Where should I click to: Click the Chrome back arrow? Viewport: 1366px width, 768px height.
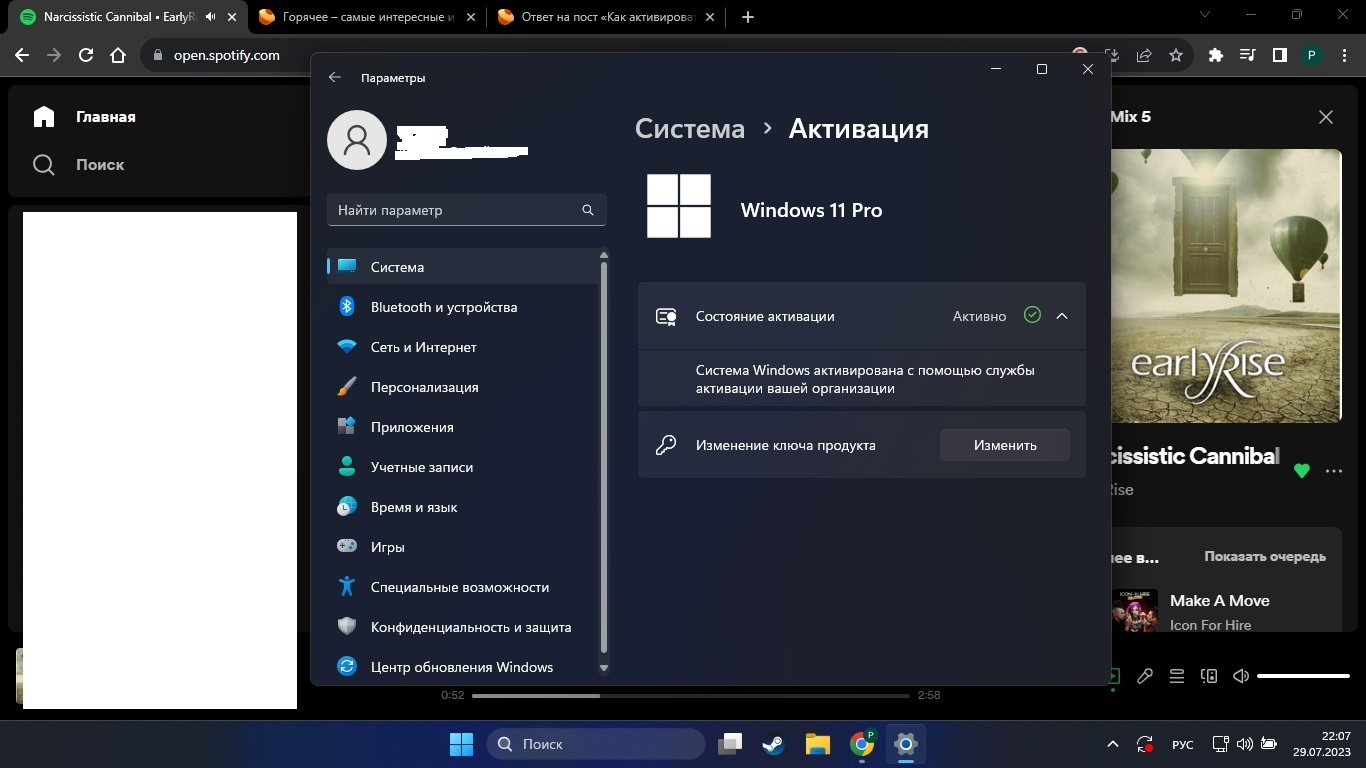point(22,56)
